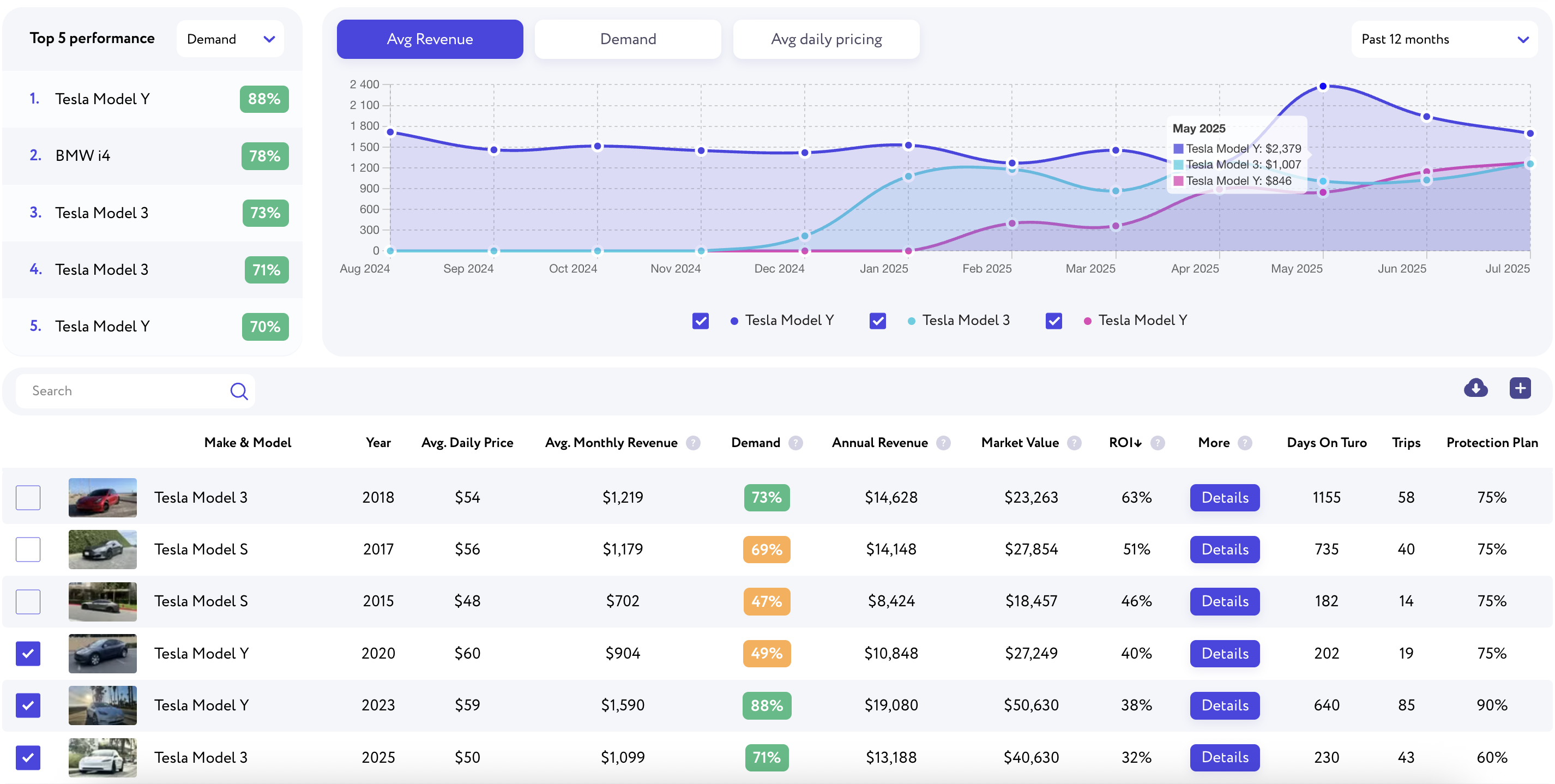The height and width of the screenshot is (784, 1555).
Task: Click the Avg. Daily Price header
Action: tap(467, 443)
